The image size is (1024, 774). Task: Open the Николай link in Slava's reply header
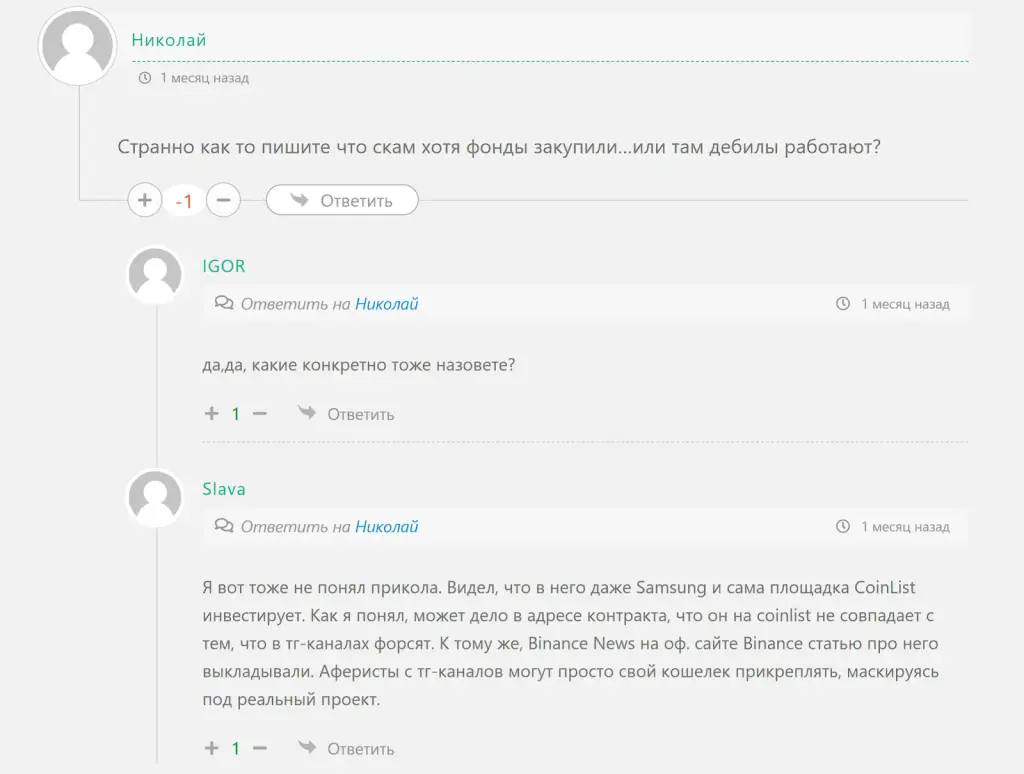387,526
